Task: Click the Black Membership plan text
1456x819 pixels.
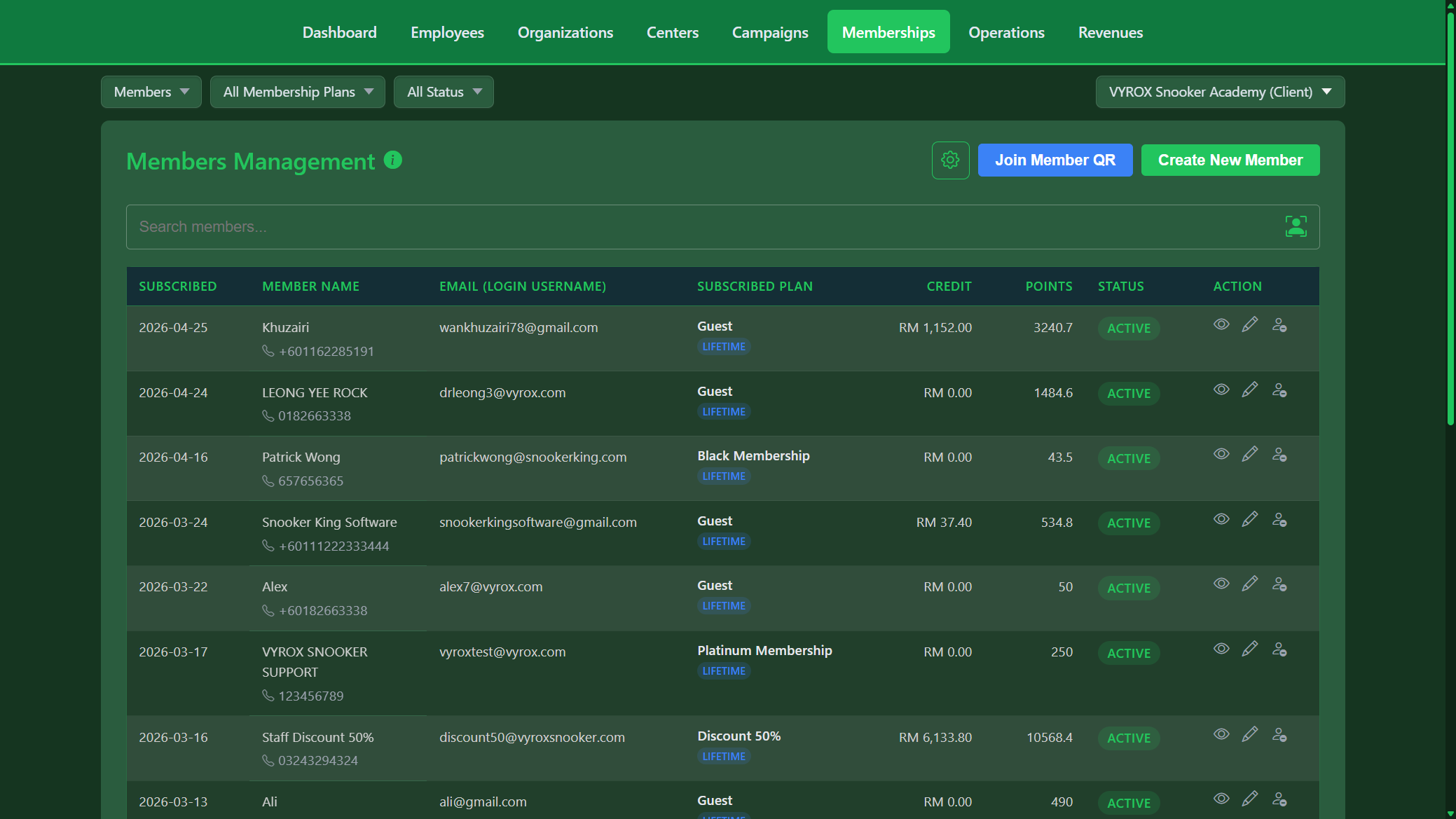Action: [753, 456]
